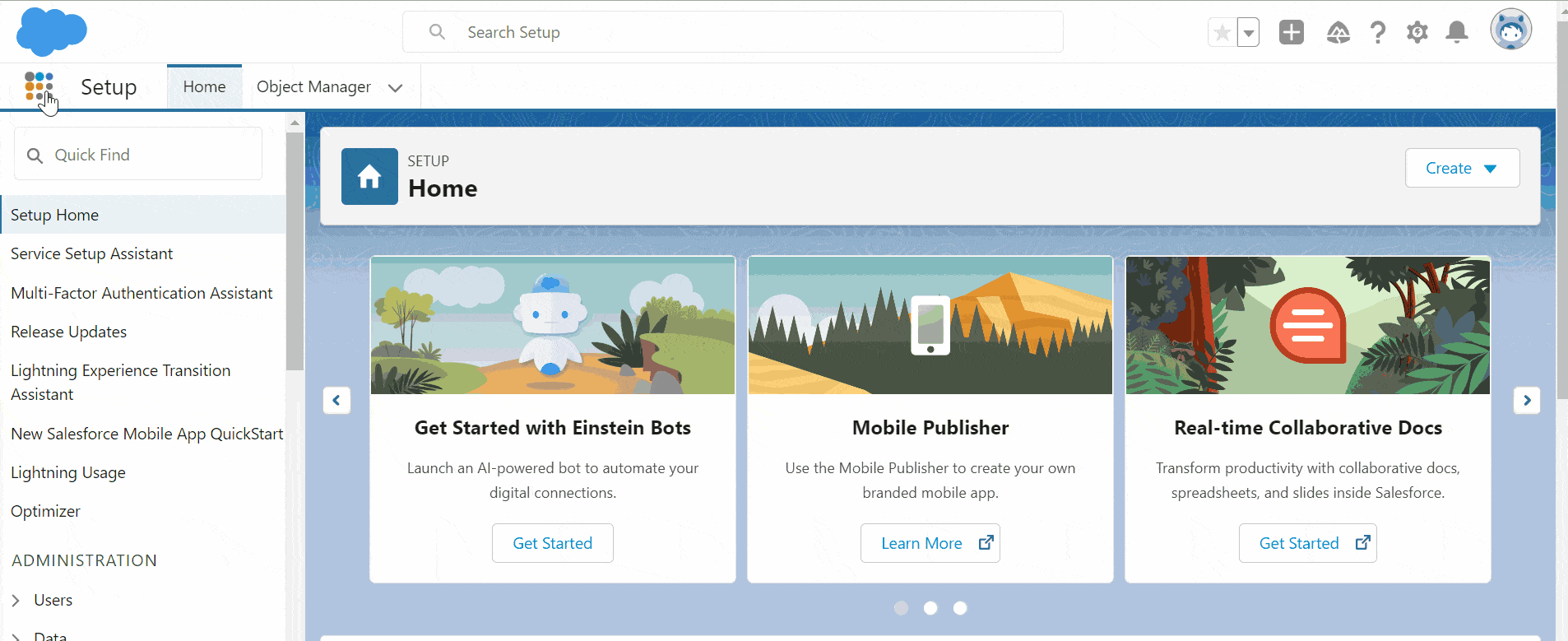
Task: Select the second carousel page dot
Action: click(930, 608)
